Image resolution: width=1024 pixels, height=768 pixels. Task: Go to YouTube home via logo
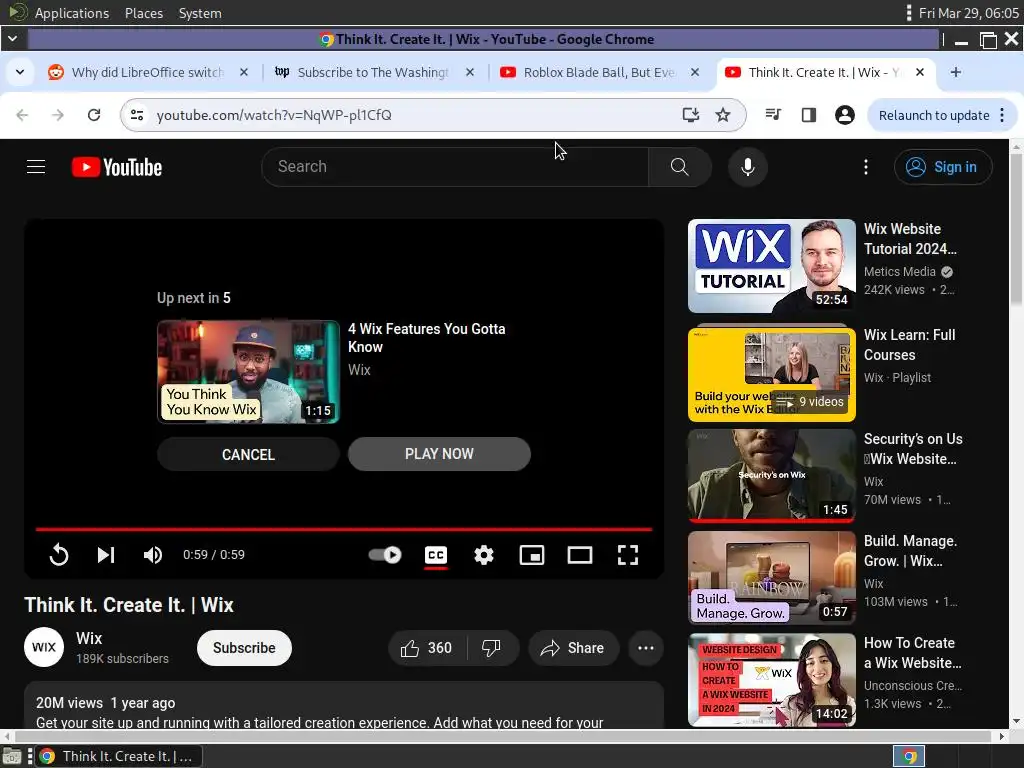click(x=117, y=167)
